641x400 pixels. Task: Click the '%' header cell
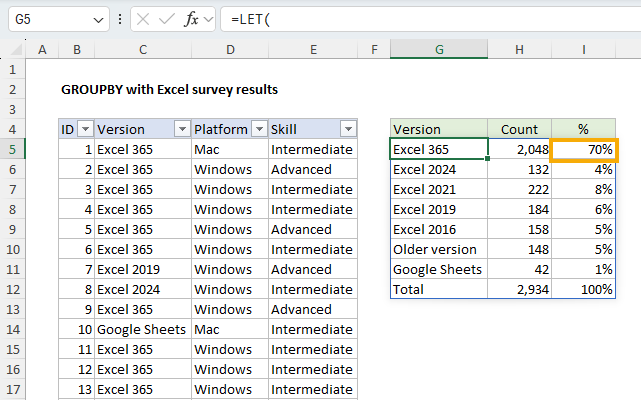(583, 129)
